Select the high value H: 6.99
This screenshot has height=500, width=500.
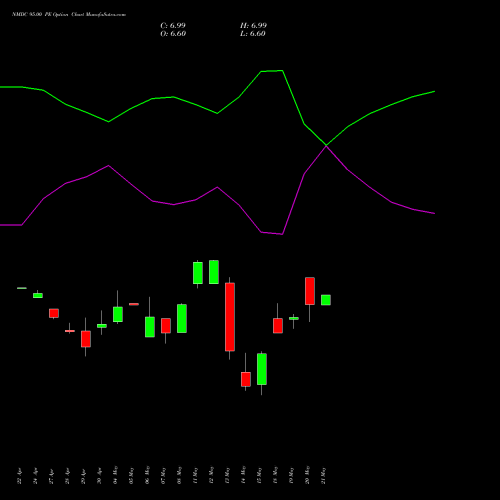253,26
